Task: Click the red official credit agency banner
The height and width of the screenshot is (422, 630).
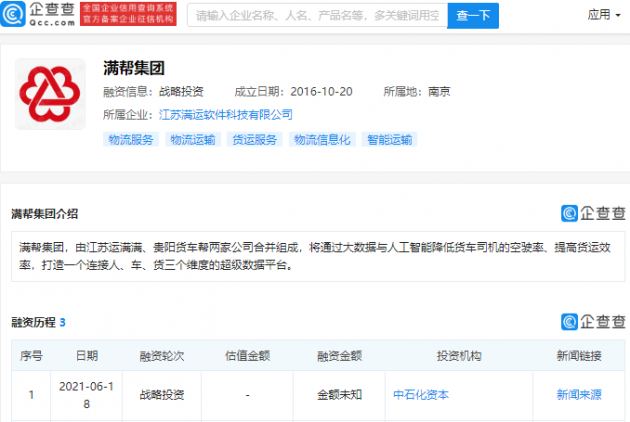Action: 128,14
